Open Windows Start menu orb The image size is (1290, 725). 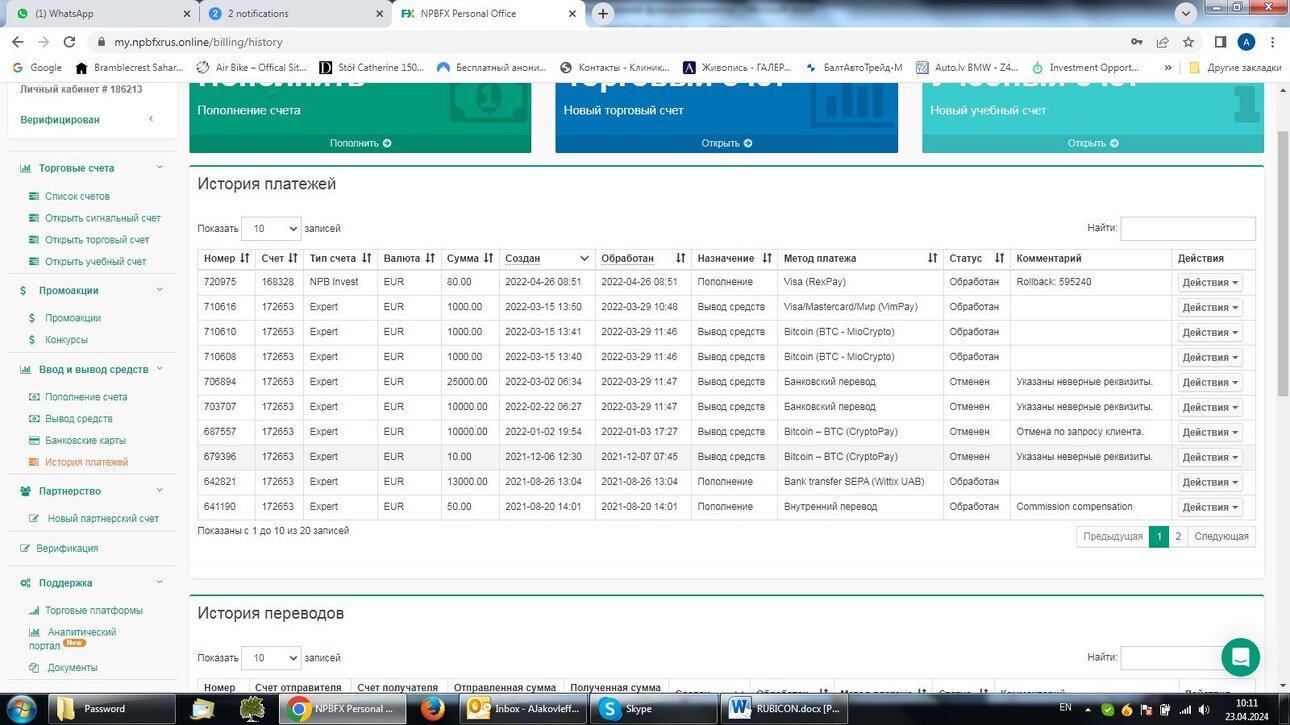(20, 709)
